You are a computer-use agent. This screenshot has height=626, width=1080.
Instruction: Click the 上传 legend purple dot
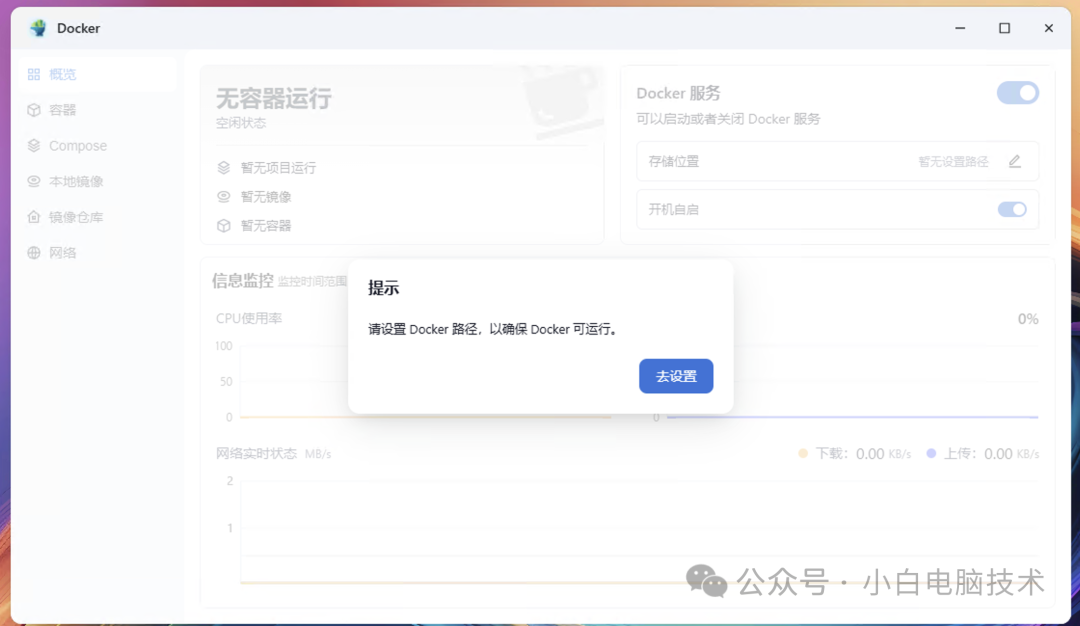click(x=931, y=453)
